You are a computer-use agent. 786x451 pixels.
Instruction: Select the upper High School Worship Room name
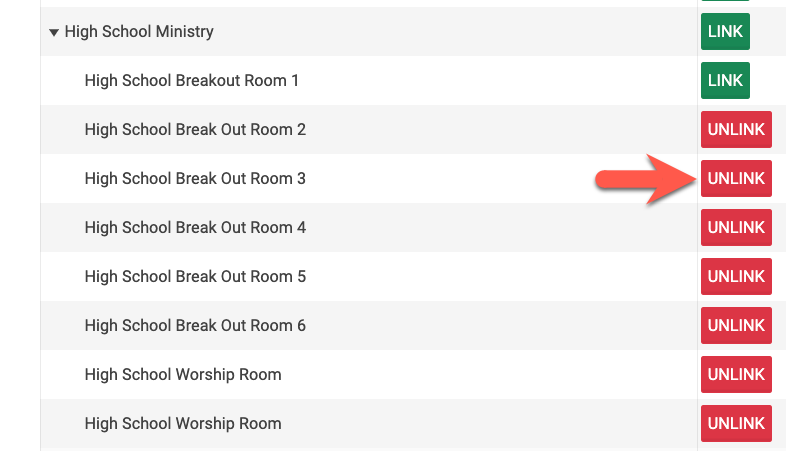[x=183, y=374]
